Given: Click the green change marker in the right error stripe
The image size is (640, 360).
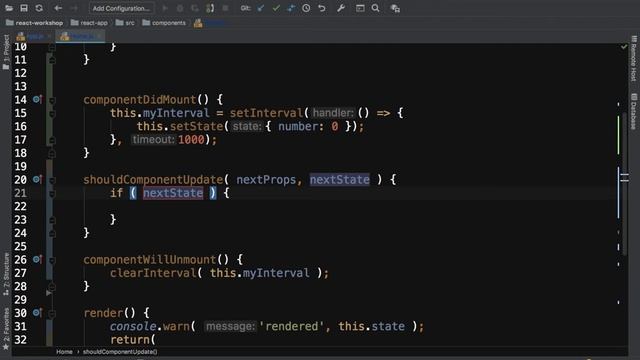Looking at the screenshot, I should click(618, 135).
